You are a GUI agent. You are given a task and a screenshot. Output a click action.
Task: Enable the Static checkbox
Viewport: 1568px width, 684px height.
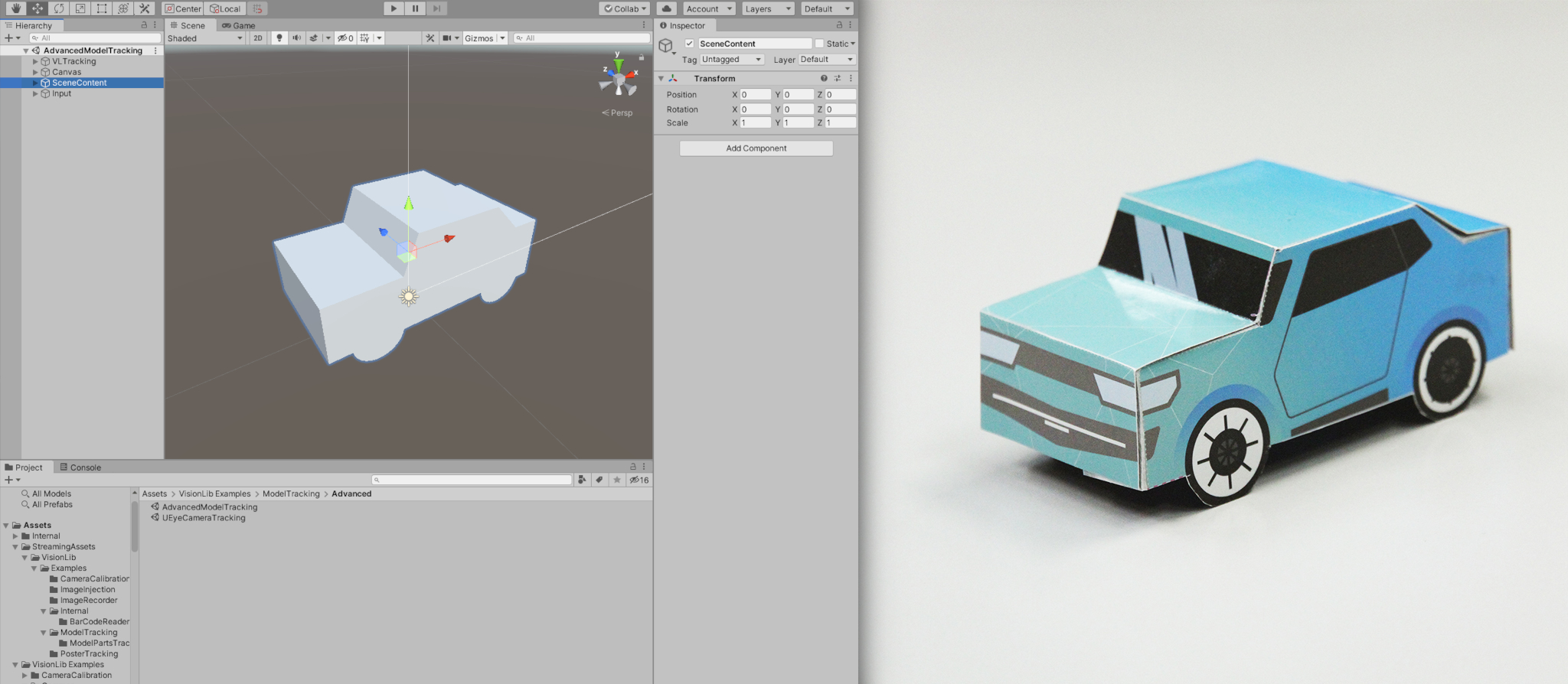point(819,44)
